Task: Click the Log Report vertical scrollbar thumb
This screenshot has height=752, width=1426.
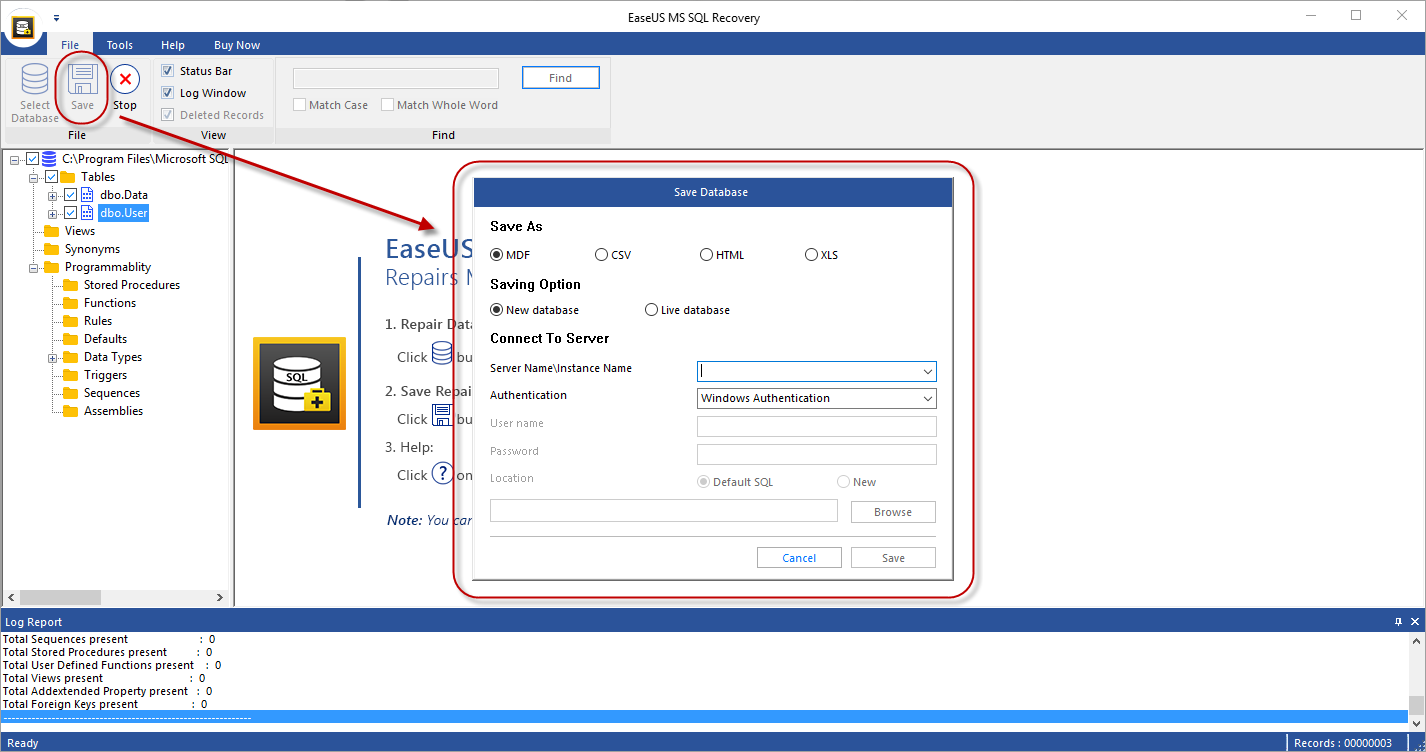Action: [x=1416, y=704]
